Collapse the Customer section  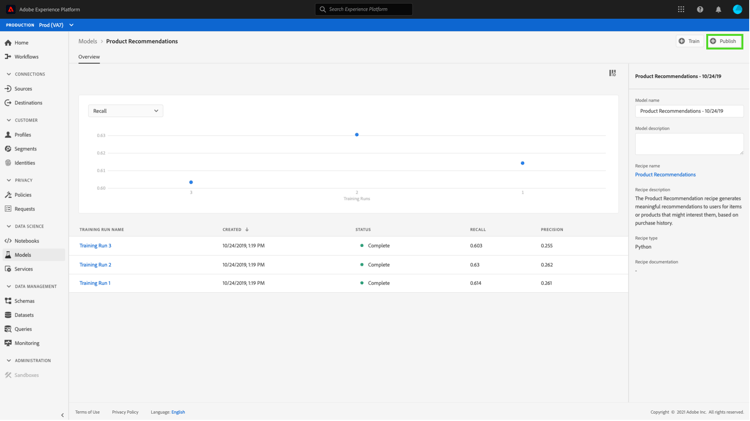[x=9, y=120]
